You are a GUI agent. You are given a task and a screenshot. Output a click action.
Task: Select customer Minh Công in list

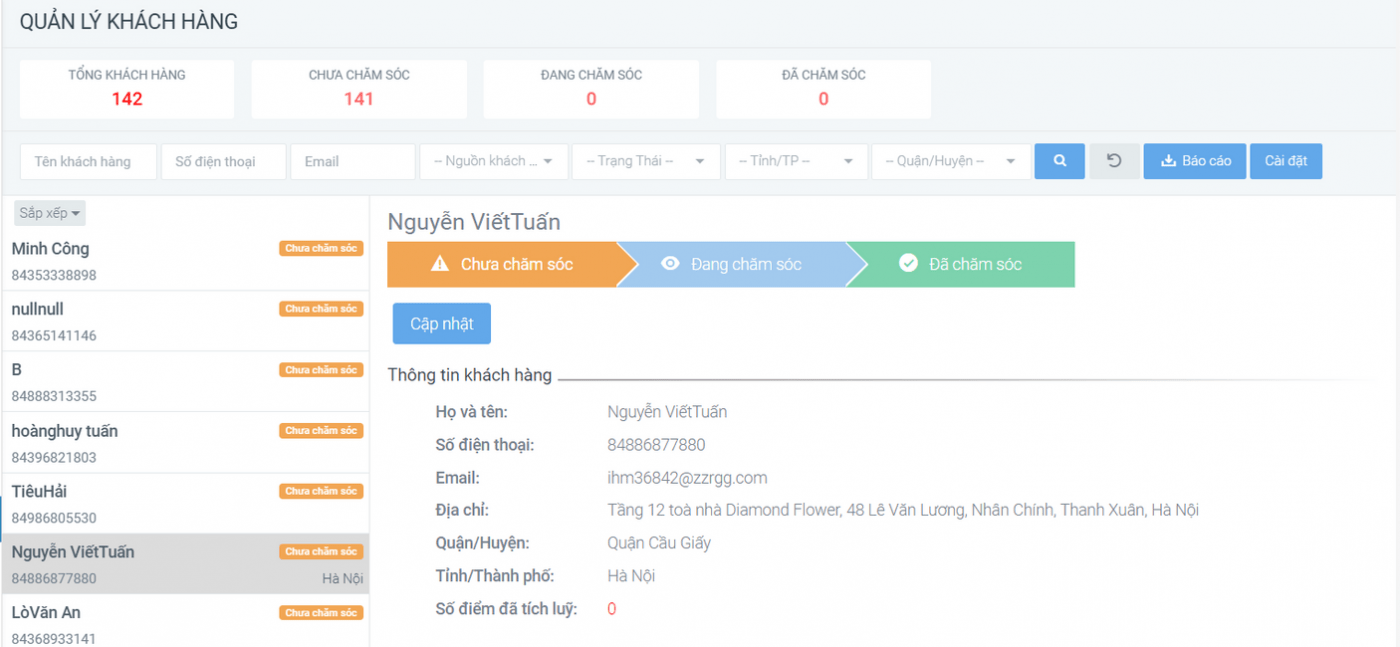pos(50,249)
